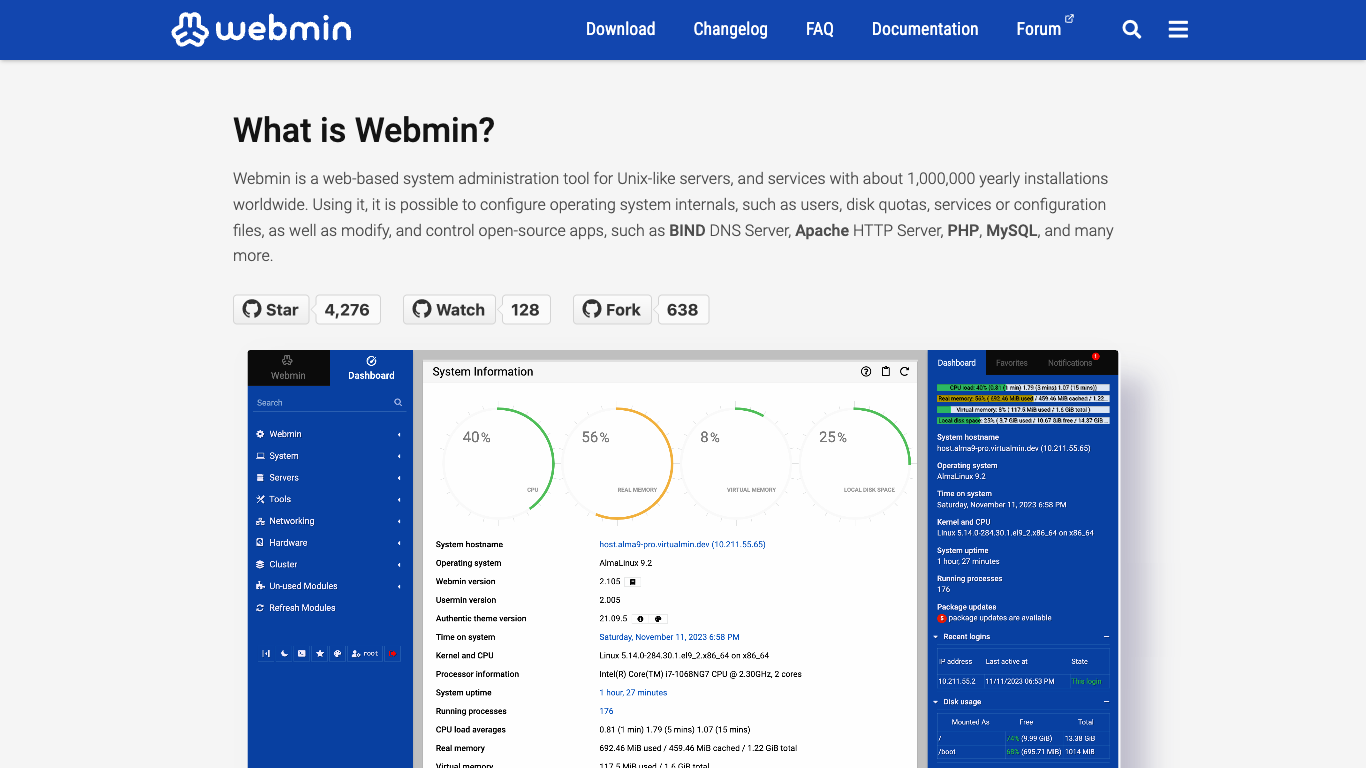This screenshot has height=768, width=1366.
Task: Expand the Networking sidebar menu arrow
Action: (x=399, y=521)
